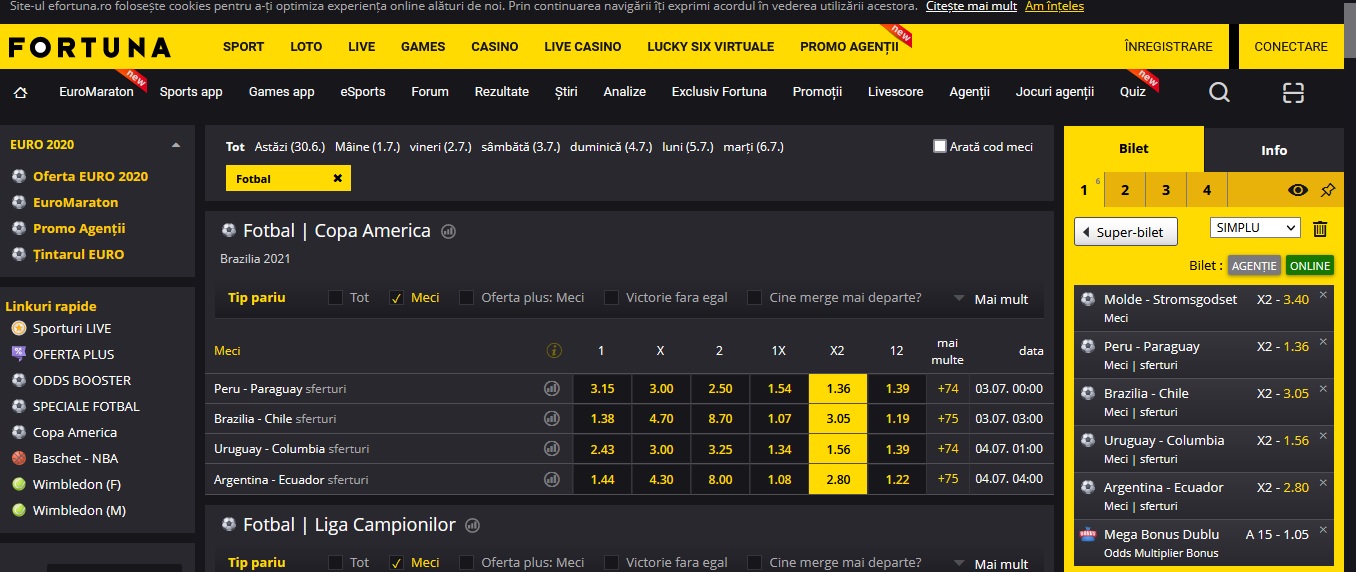Open SPORT in main menu
This screenshot has width=1356, height=572.
243,46
